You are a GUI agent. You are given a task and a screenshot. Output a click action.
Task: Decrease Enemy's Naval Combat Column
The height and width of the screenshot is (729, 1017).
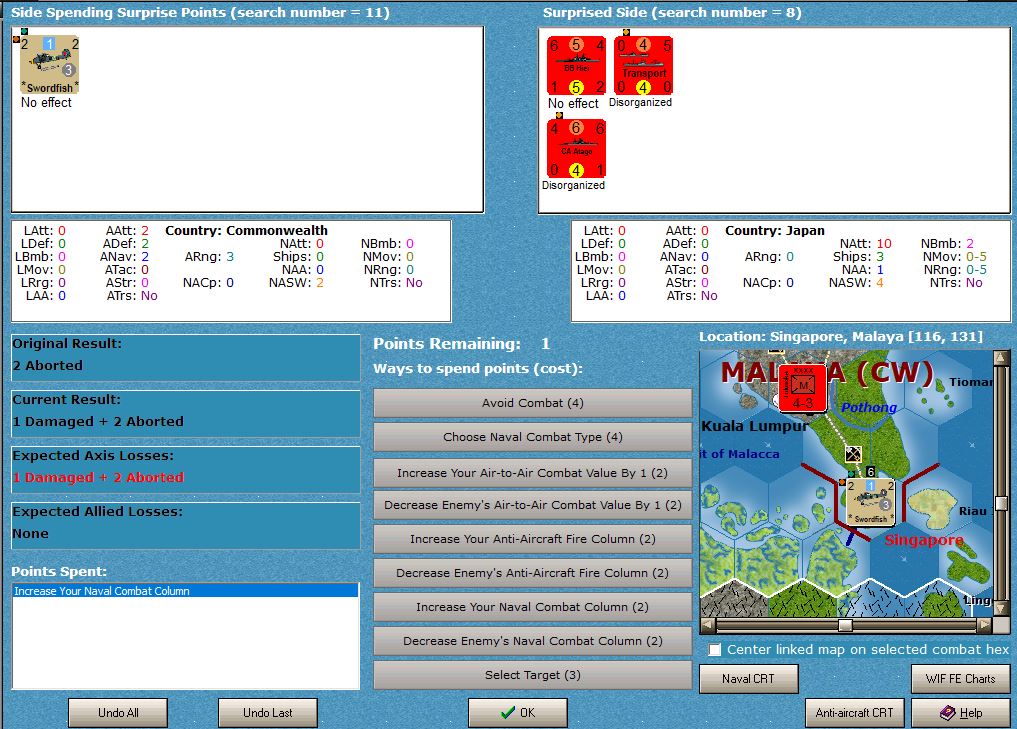coord(532,641)
